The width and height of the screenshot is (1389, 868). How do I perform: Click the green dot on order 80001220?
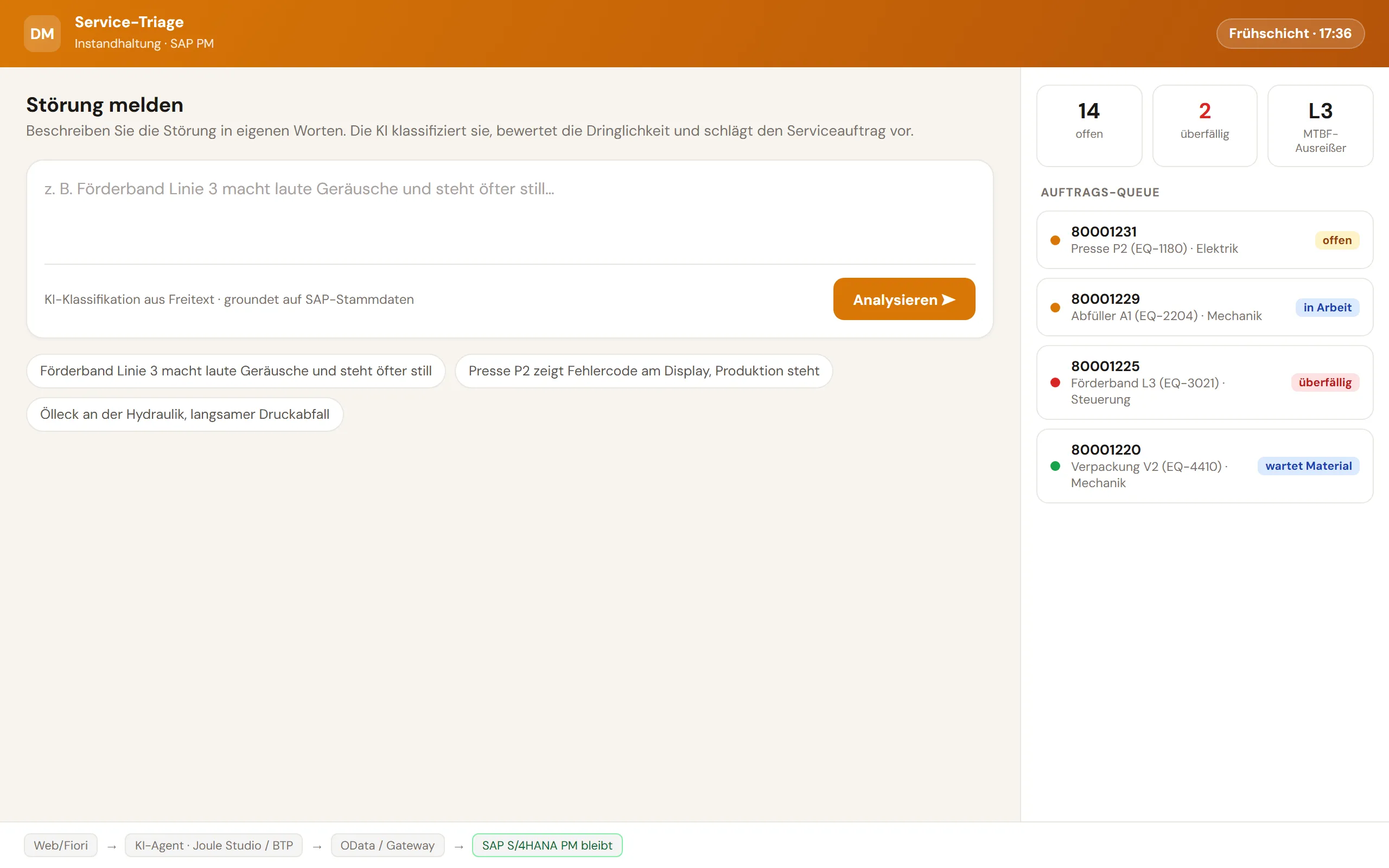1055,465
